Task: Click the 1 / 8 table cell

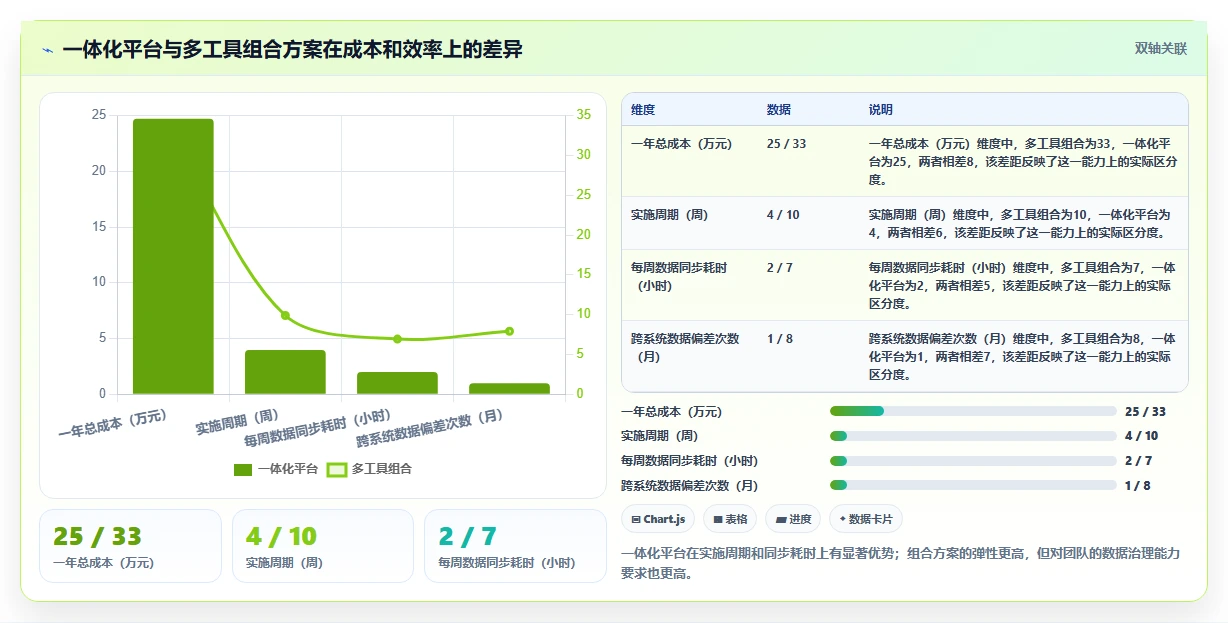Action: (x=779, y=339)
